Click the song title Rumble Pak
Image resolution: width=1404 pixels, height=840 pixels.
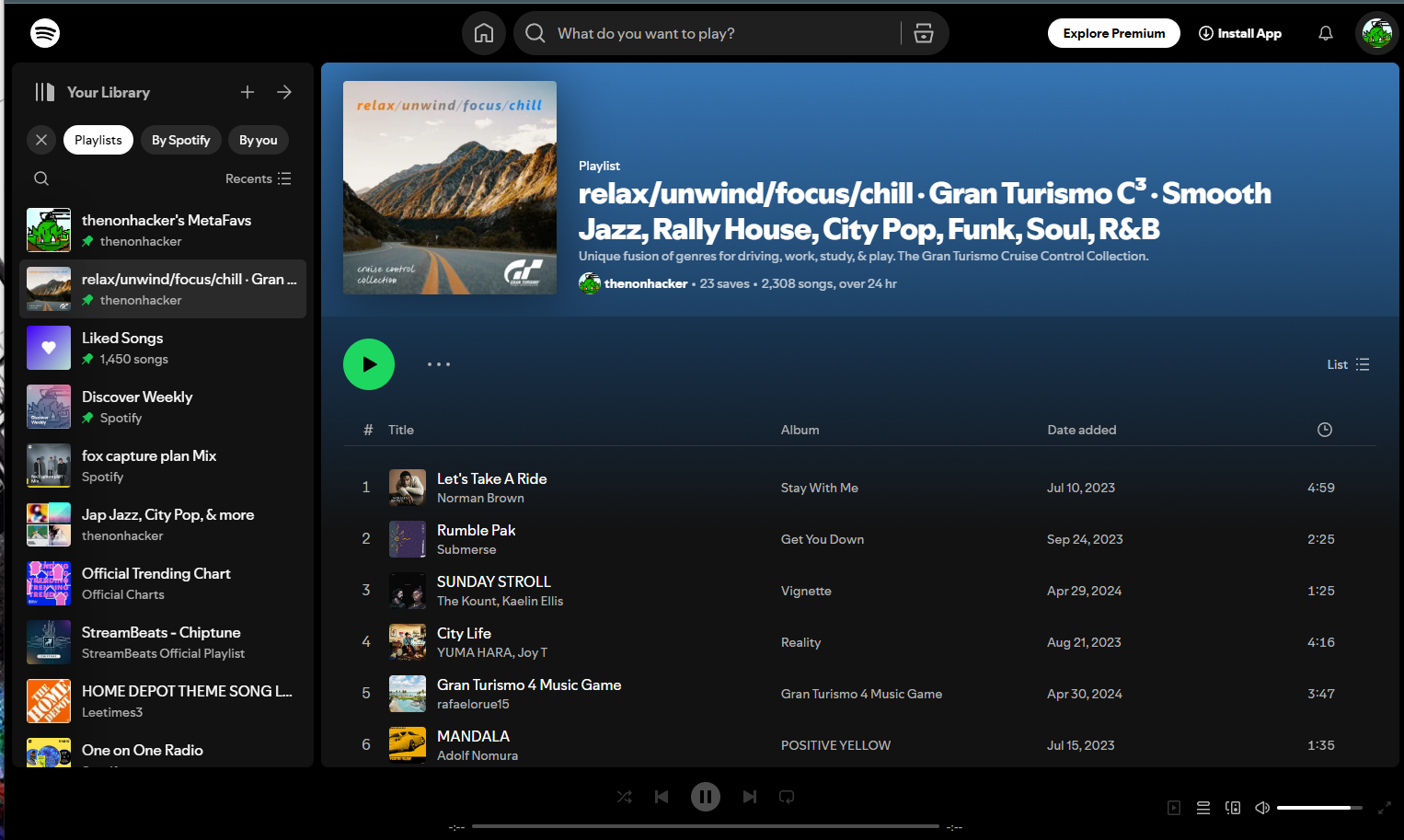476,530
